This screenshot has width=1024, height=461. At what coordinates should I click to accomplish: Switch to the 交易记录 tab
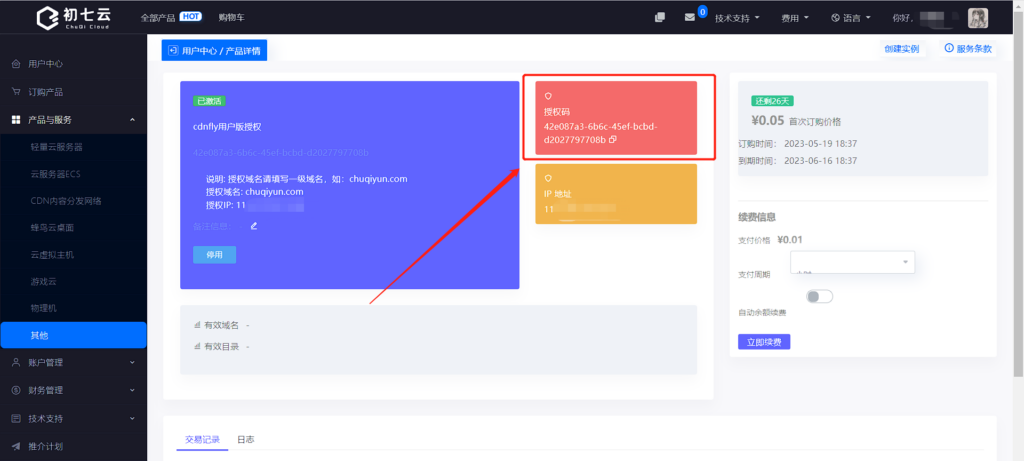[202, 439]
